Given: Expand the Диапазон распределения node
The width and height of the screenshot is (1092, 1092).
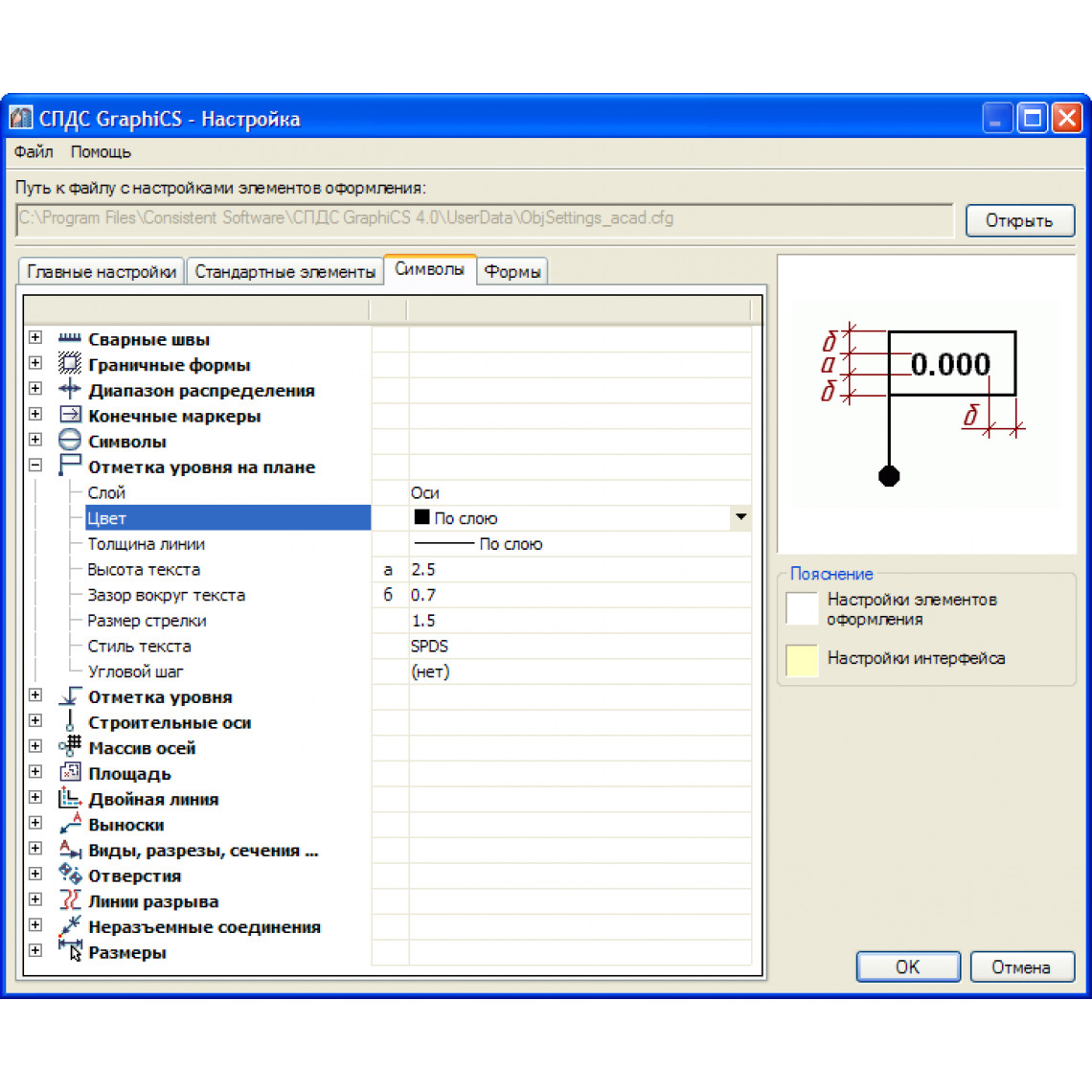Looking at the screenshot, I should click(35, 389).
